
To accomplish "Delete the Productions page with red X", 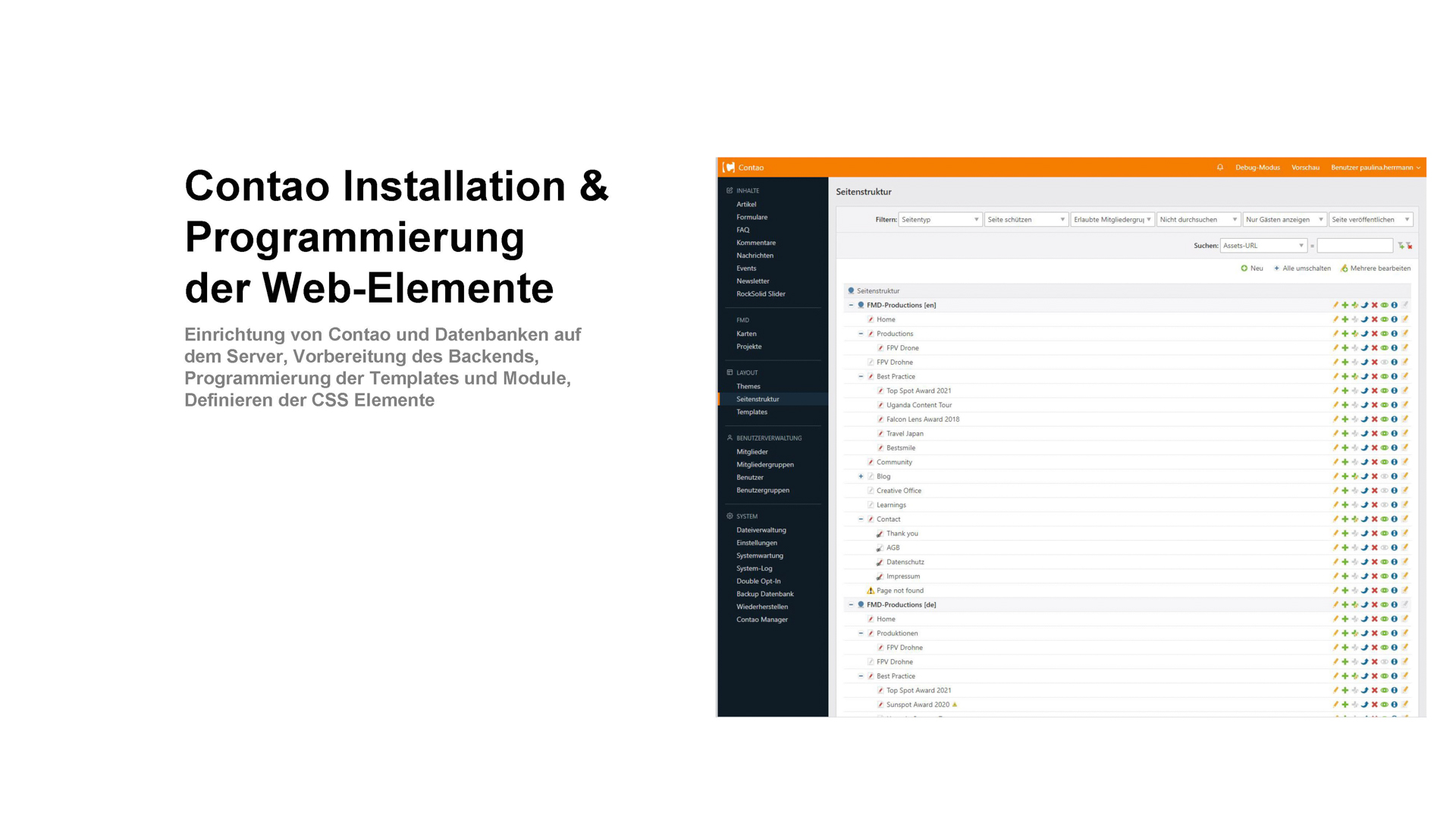I will [x=1374, y=334].
